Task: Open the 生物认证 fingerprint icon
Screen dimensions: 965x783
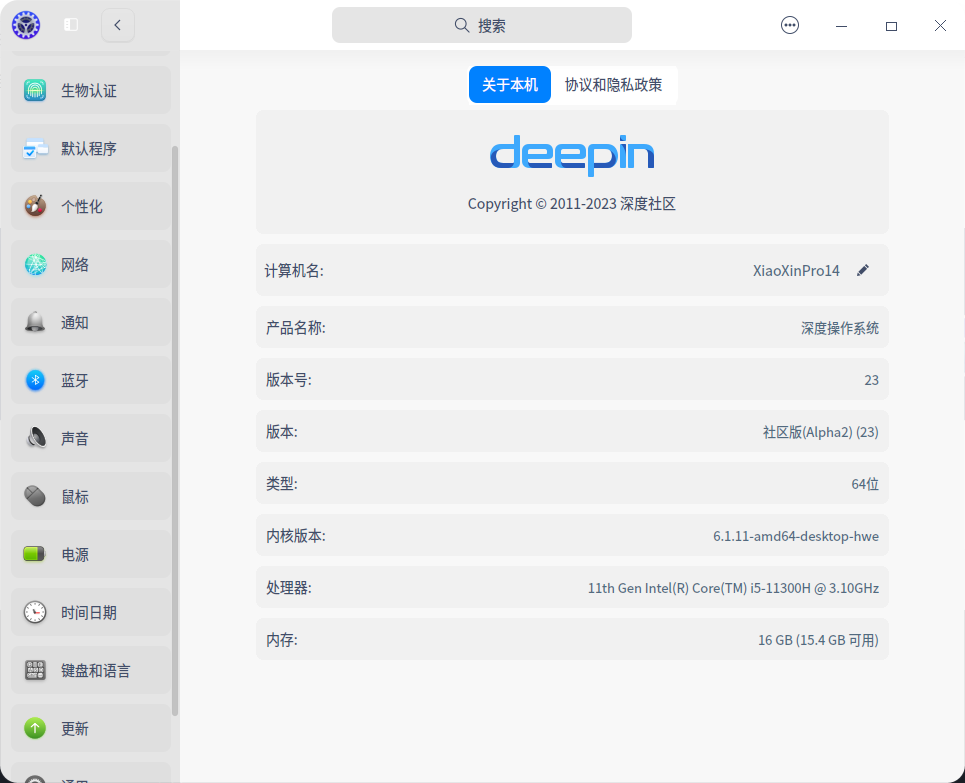Action: pos(35,90)
